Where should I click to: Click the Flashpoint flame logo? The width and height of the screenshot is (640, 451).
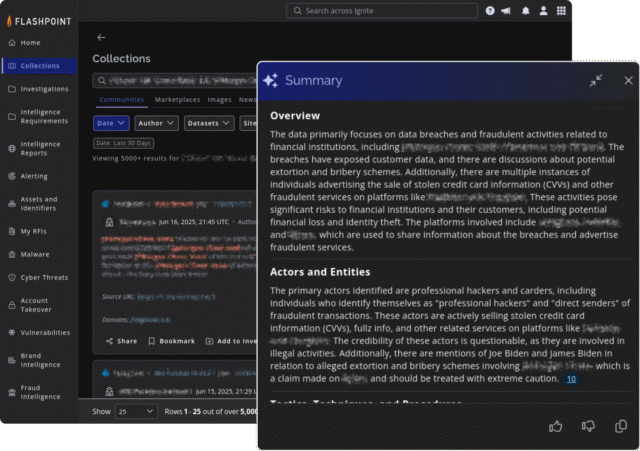click(x=9, y=21)
